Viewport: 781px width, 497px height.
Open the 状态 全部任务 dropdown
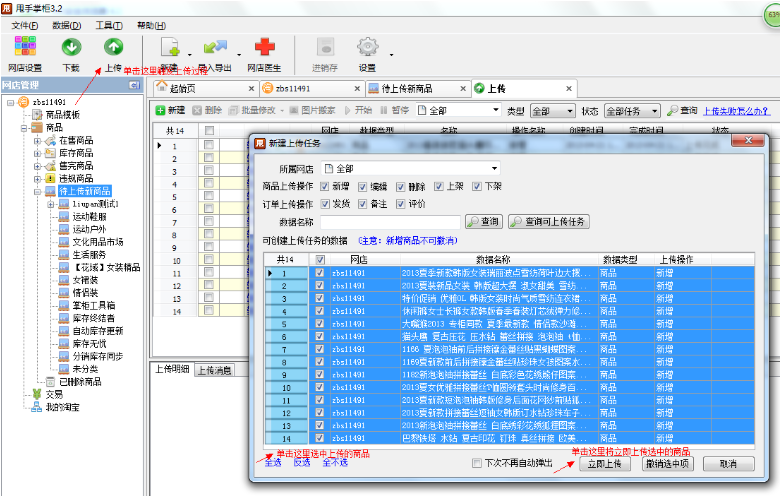(632, 110)
